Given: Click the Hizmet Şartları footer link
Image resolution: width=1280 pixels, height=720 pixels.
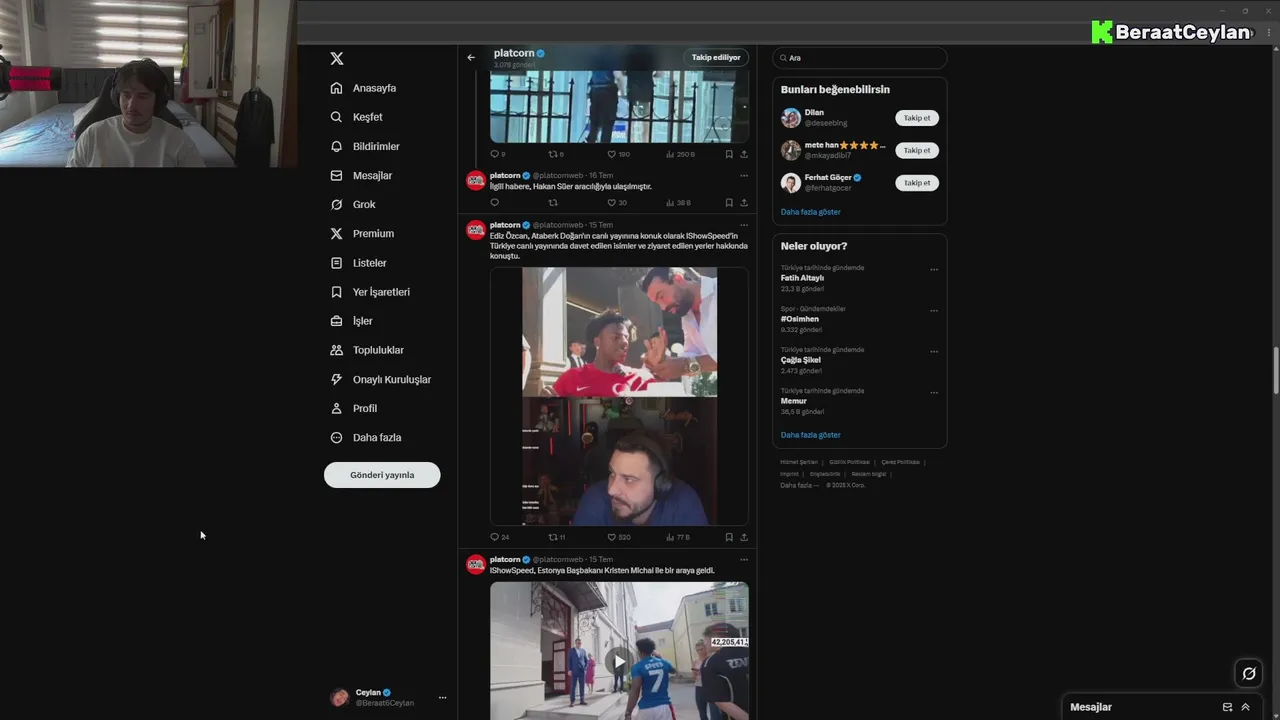Looking at the screenshot, I should 799,462.
